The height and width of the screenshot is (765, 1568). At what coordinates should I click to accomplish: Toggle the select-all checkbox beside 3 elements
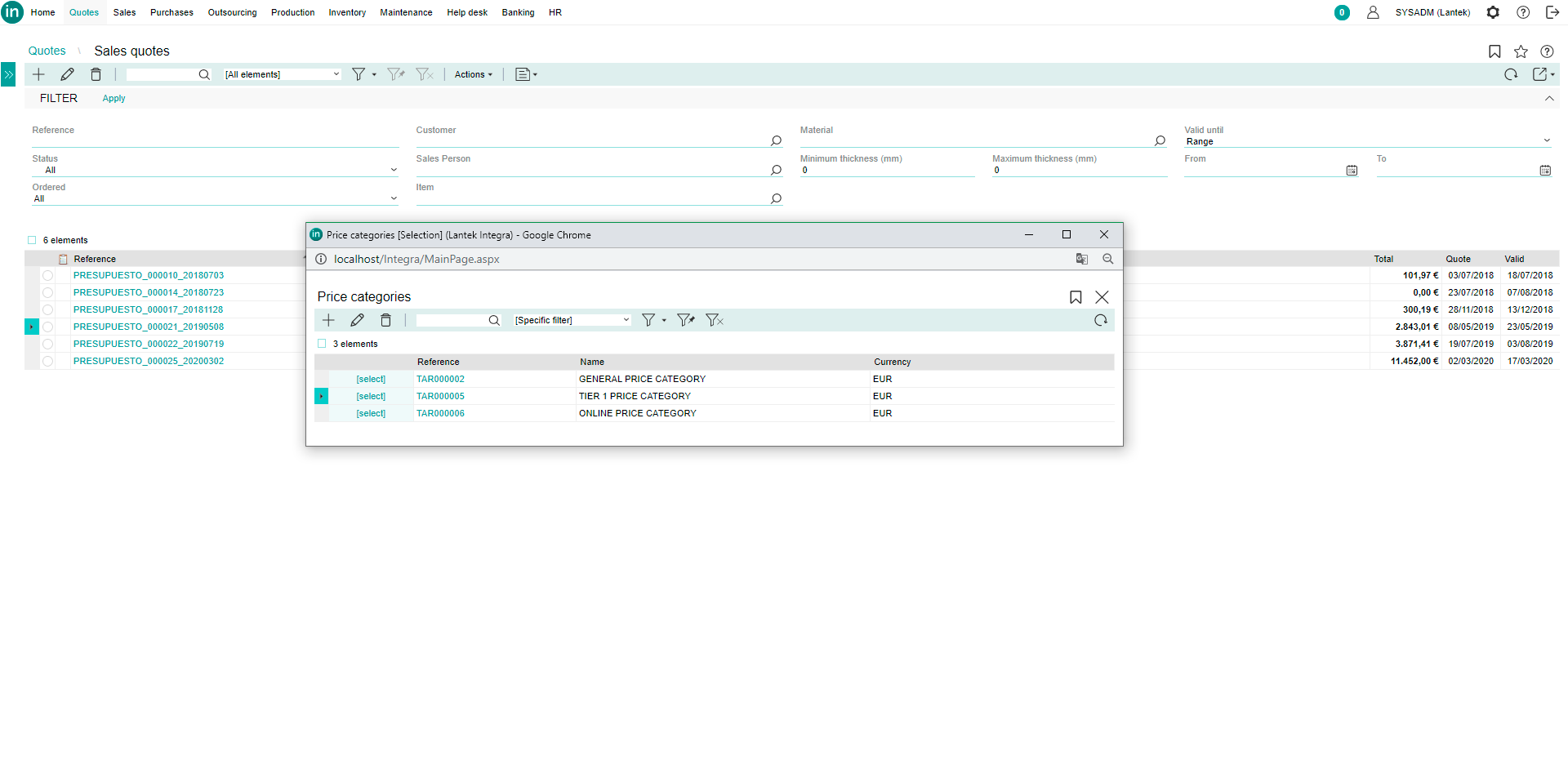(322, 344)
